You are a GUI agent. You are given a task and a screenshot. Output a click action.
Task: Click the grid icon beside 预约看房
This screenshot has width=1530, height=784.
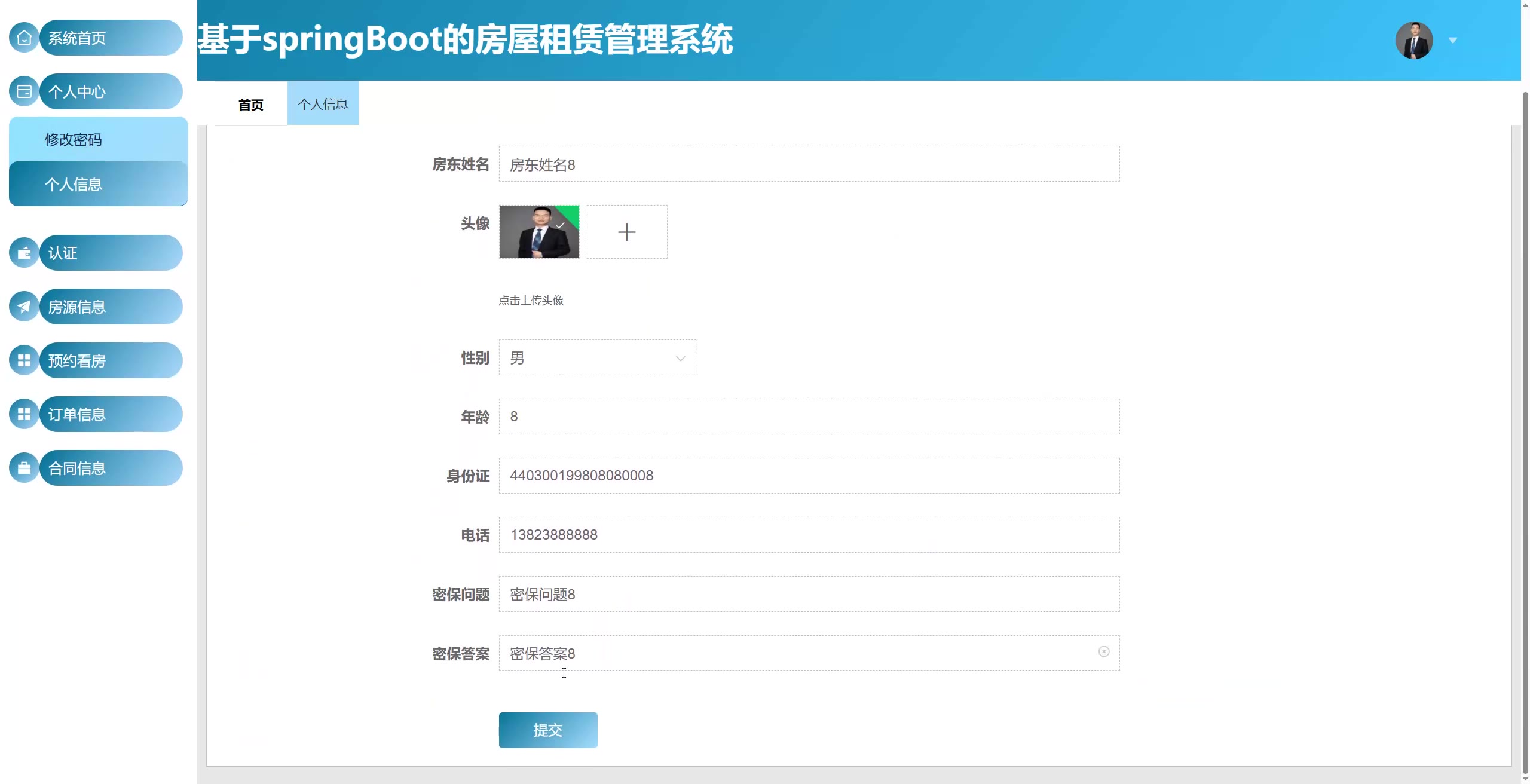tap(24, 360)
